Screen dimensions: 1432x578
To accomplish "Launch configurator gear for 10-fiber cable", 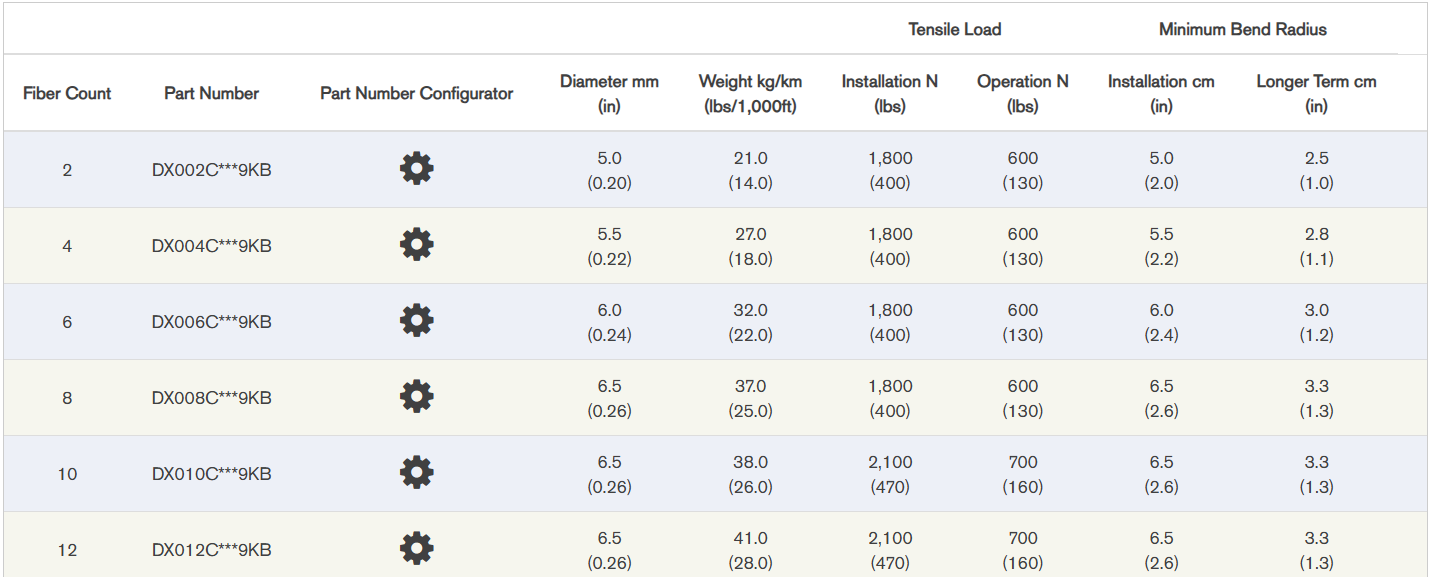I will pos(416,473).
